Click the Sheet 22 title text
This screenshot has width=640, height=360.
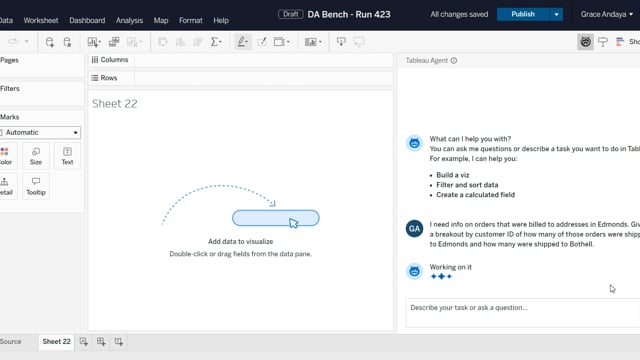point(115,104)
